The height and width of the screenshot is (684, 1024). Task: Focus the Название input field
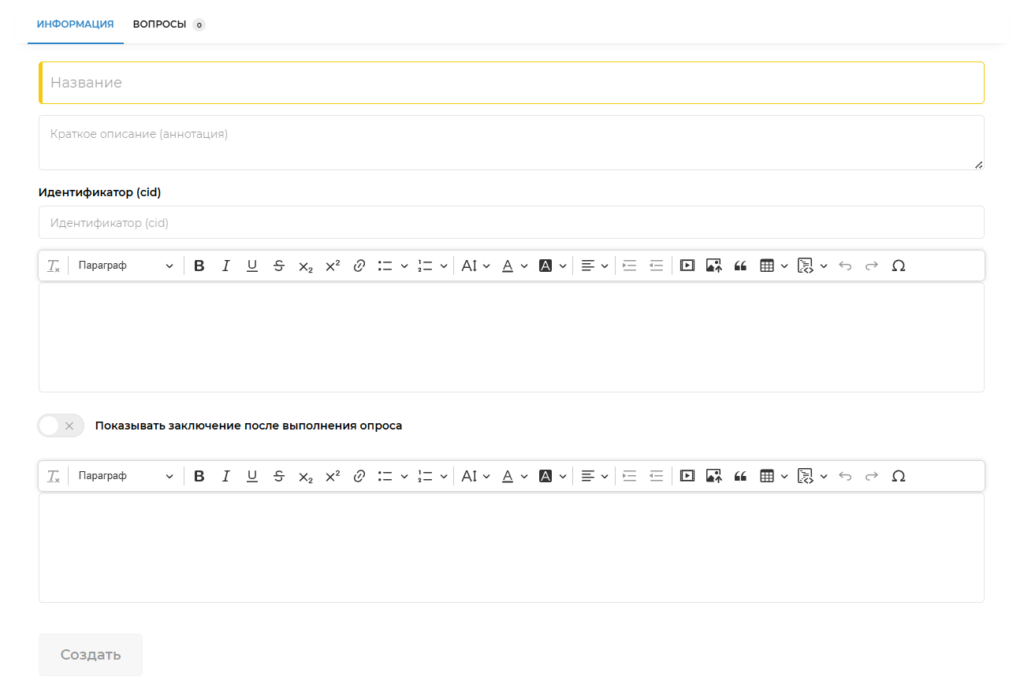point(511,83)
